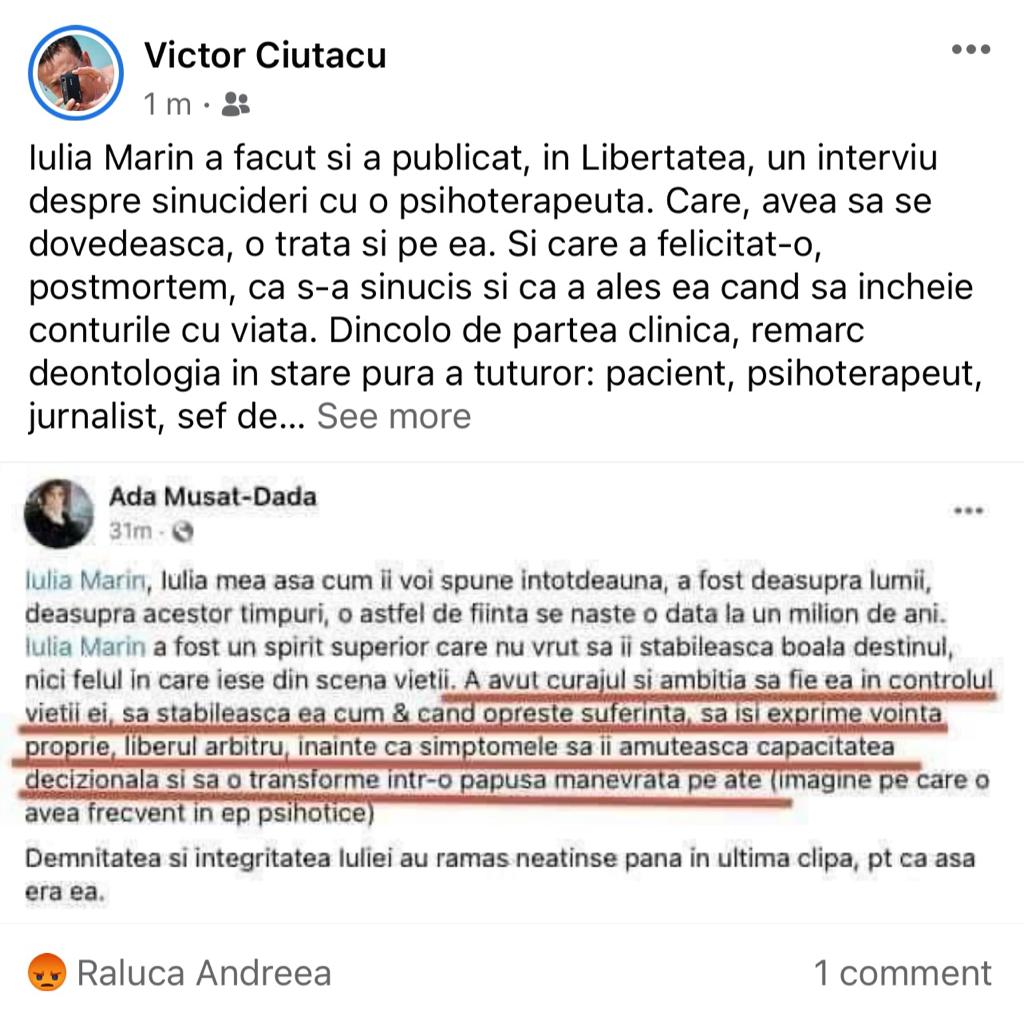Click the Ada Musat-Dada name
Viewport: 1024px width, 1016px height.
pos(213,497)
